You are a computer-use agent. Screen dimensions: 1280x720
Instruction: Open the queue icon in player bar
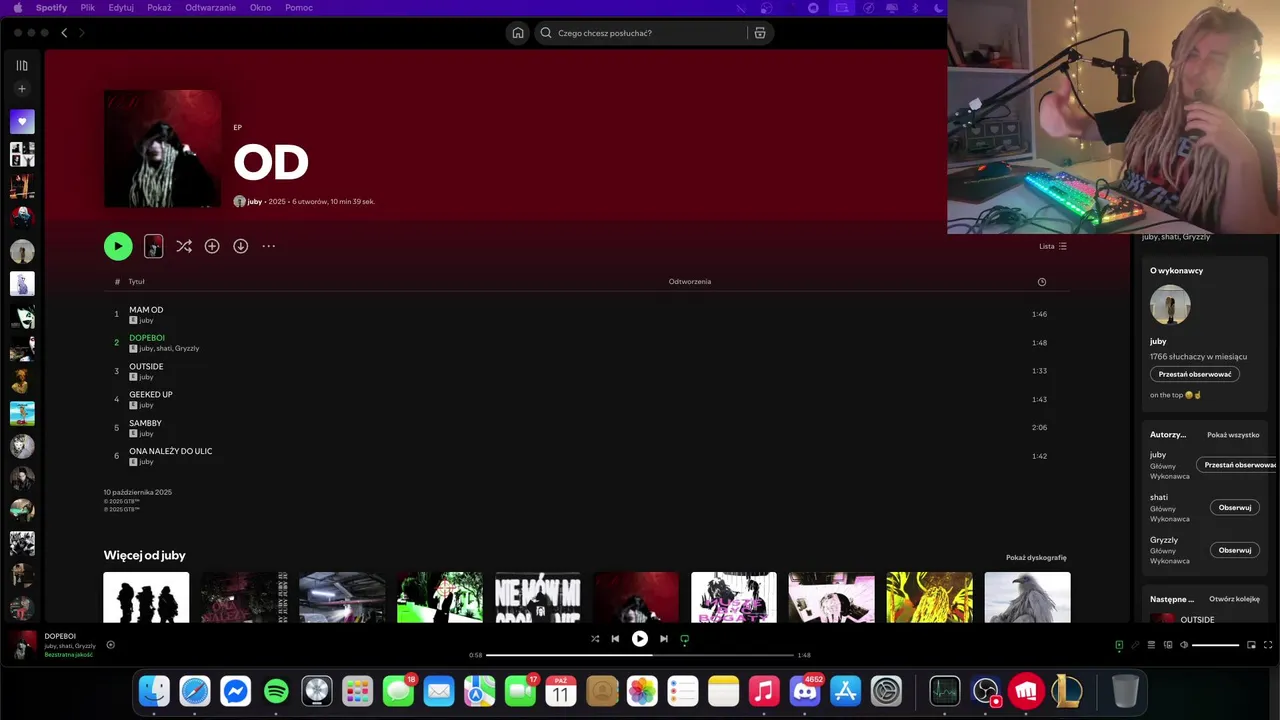click(x=1151, y=645)
